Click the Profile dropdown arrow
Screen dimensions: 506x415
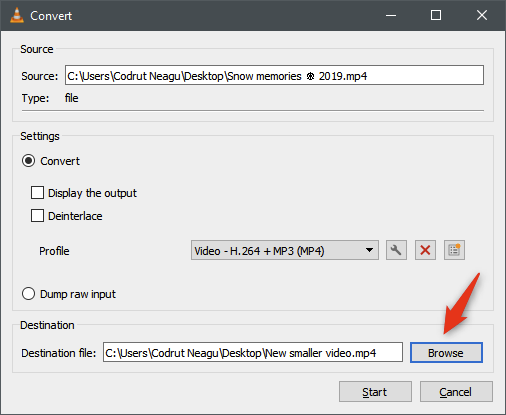coord(369,250)
